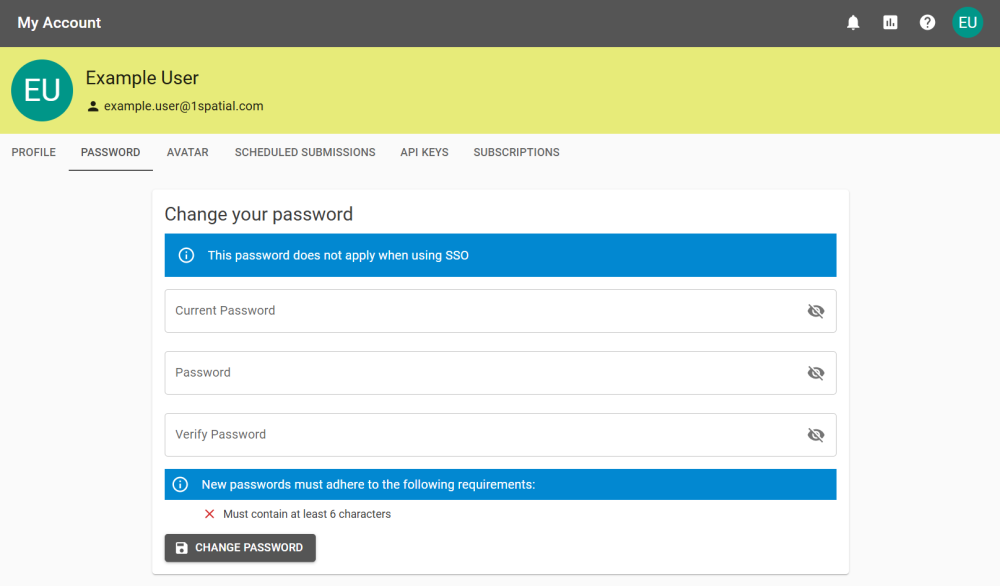The image size is (1000, 586).
Task: Switch to the API Keys tab
Action: tap(424, 152)
